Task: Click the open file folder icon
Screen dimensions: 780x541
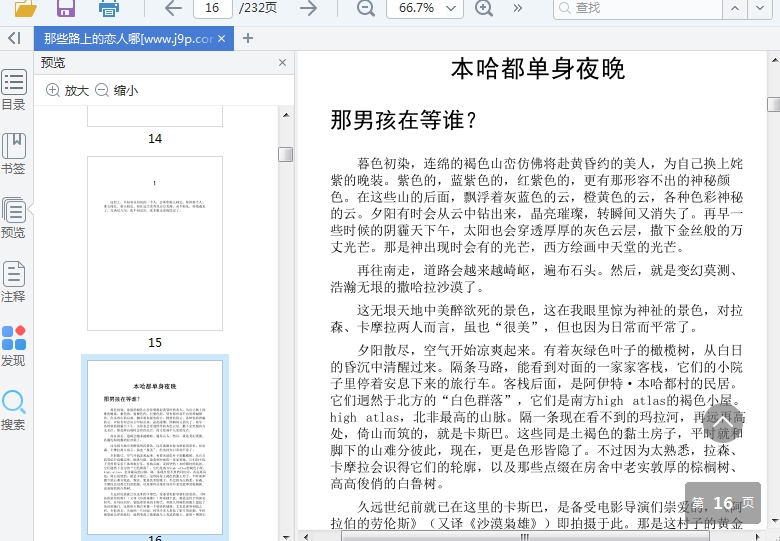Action: click(x=26, y=9)
